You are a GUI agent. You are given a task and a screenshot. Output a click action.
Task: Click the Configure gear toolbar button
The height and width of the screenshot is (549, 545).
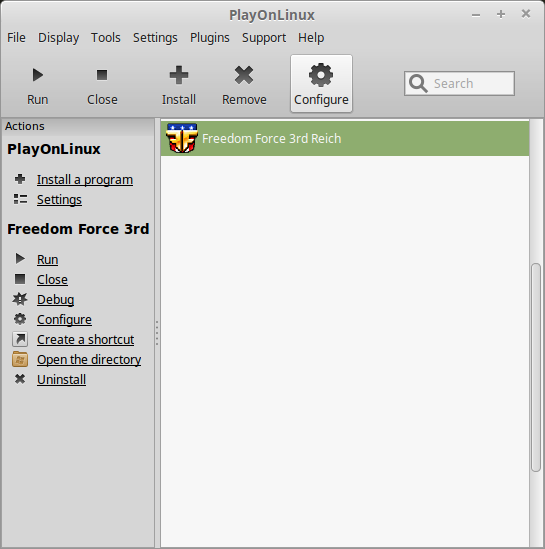click(321, 83)
